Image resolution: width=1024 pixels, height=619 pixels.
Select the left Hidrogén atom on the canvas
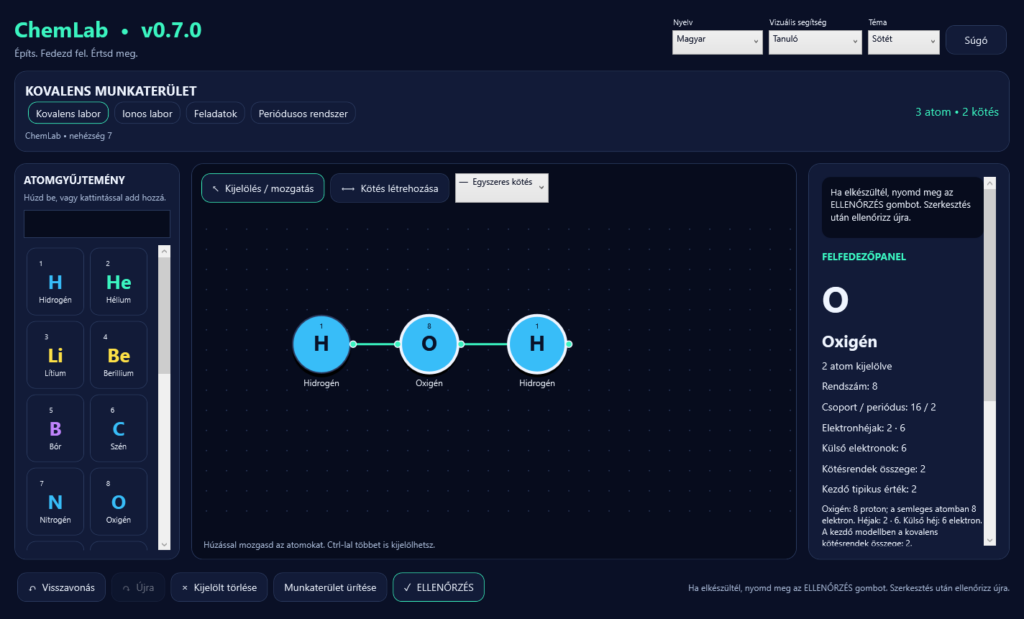(x=321, y=343)
